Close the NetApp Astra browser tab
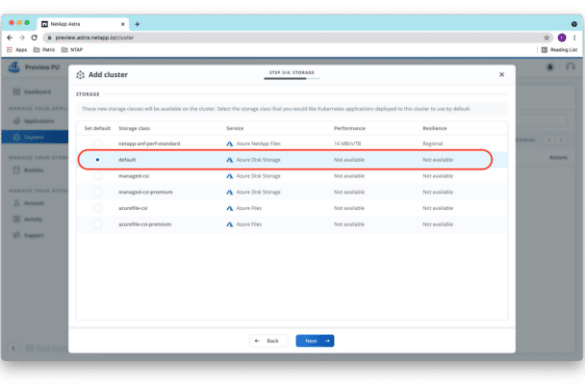Image resolution: width=585 pixels, height=390 pixels. (x=123, y=24)
